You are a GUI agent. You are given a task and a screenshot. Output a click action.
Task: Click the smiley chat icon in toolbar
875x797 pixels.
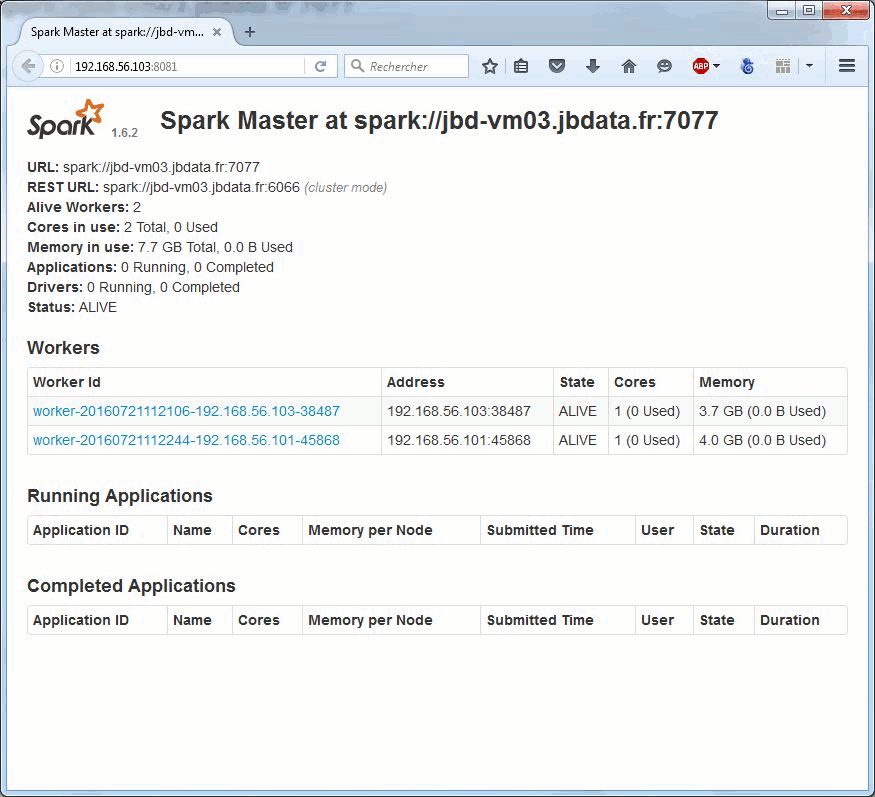[x=664, y=66]
